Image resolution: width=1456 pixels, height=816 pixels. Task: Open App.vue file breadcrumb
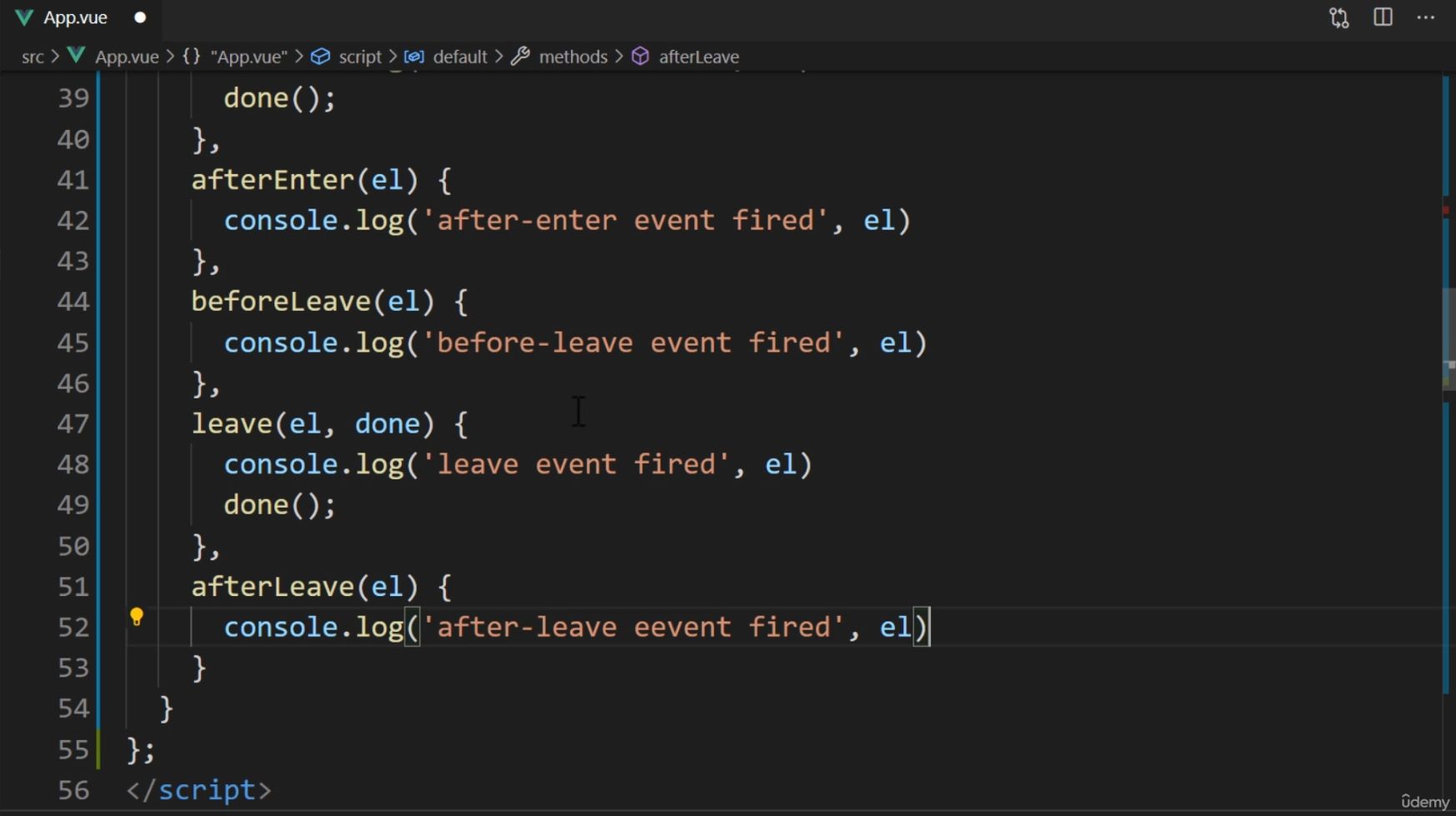coord(127,57)
